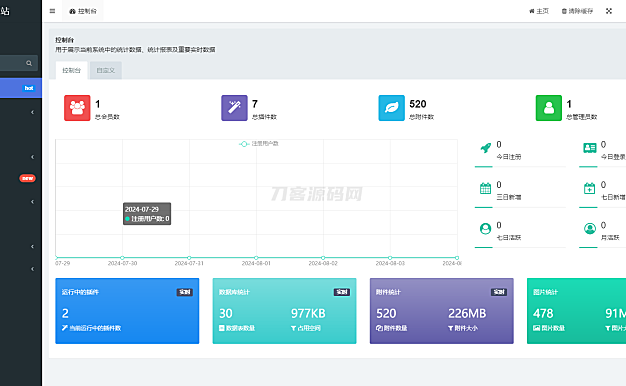626x386 pixels.
Task: Click the purple 总插件数 magic wand icon
Action: (x=234, y=108)
